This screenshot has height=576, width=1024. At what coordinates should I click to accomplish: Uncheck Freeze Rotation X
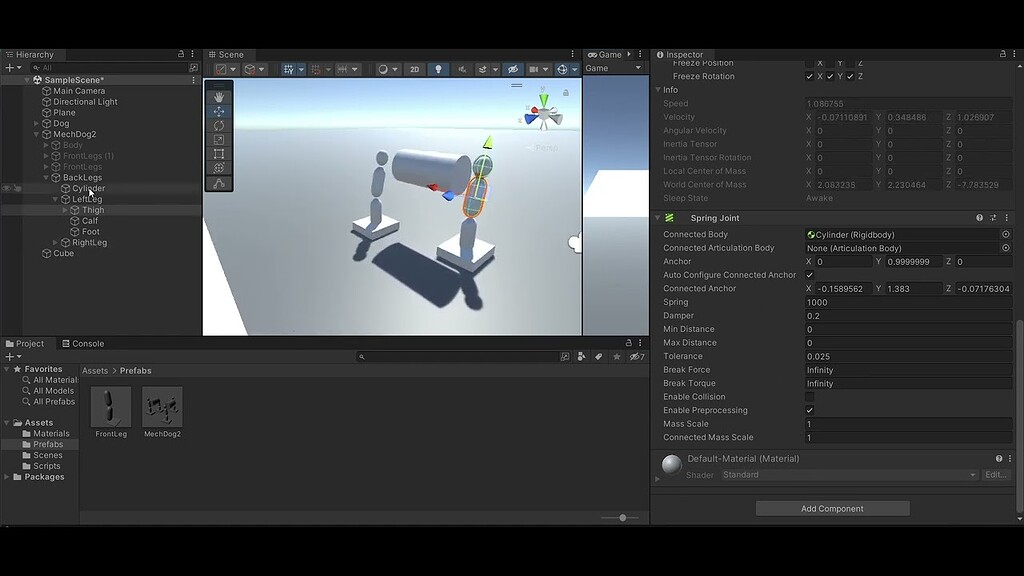tap(809, 76)
